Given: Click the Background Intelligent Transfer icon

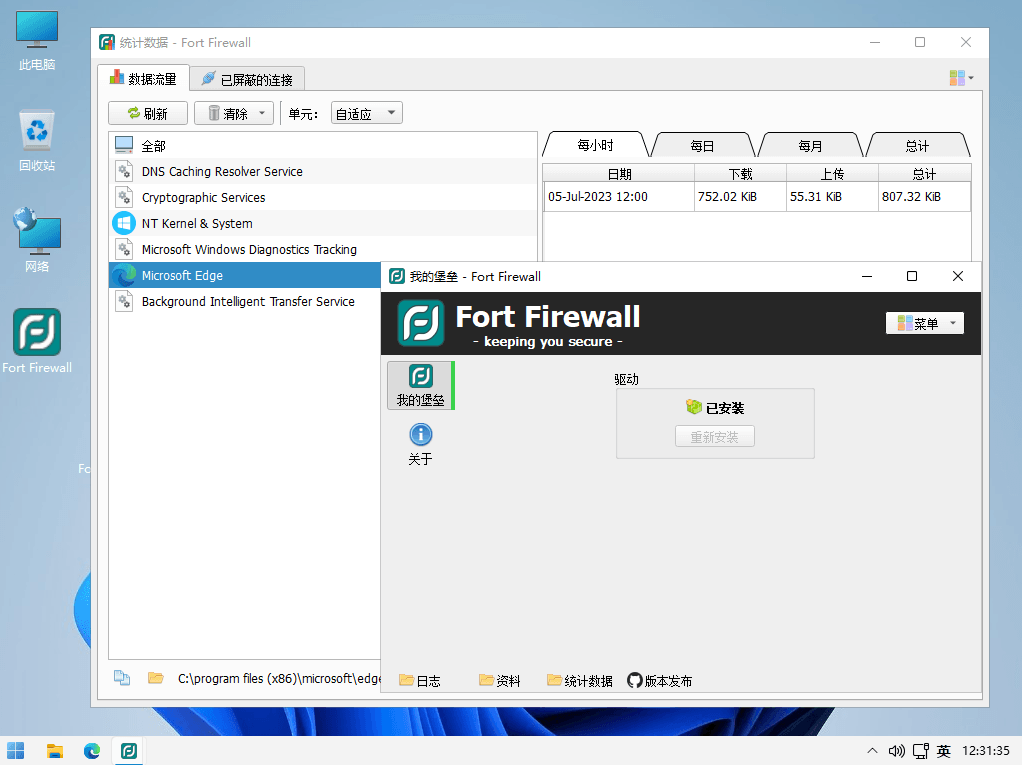Looking at the screenshot, I should coord(124,301).
